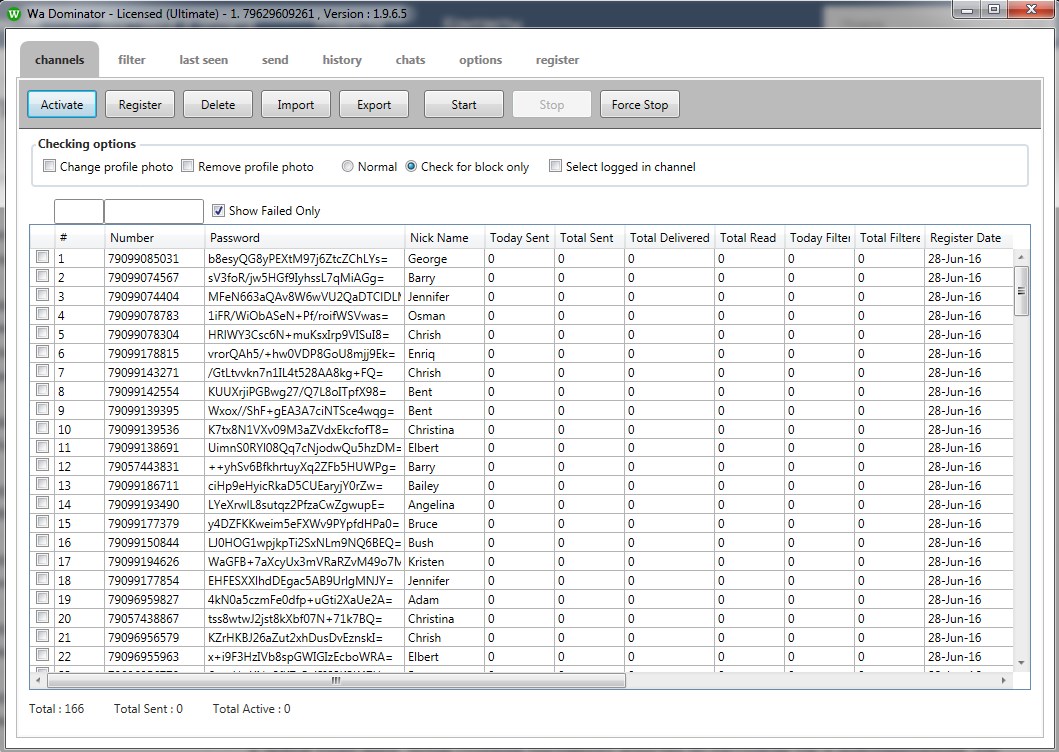Image resolution: width=1059 pixels, height=752 pixels.
Task: Enable Select logged in channel checkbox
Action: [x=555, y=167]
